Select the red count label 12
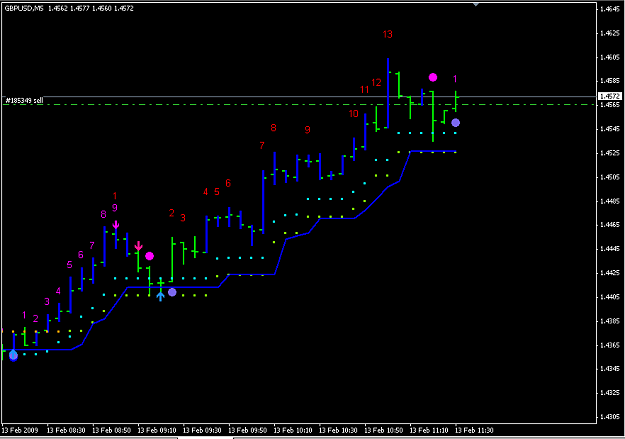Screen dimensions: 625x439 (376, 83)
